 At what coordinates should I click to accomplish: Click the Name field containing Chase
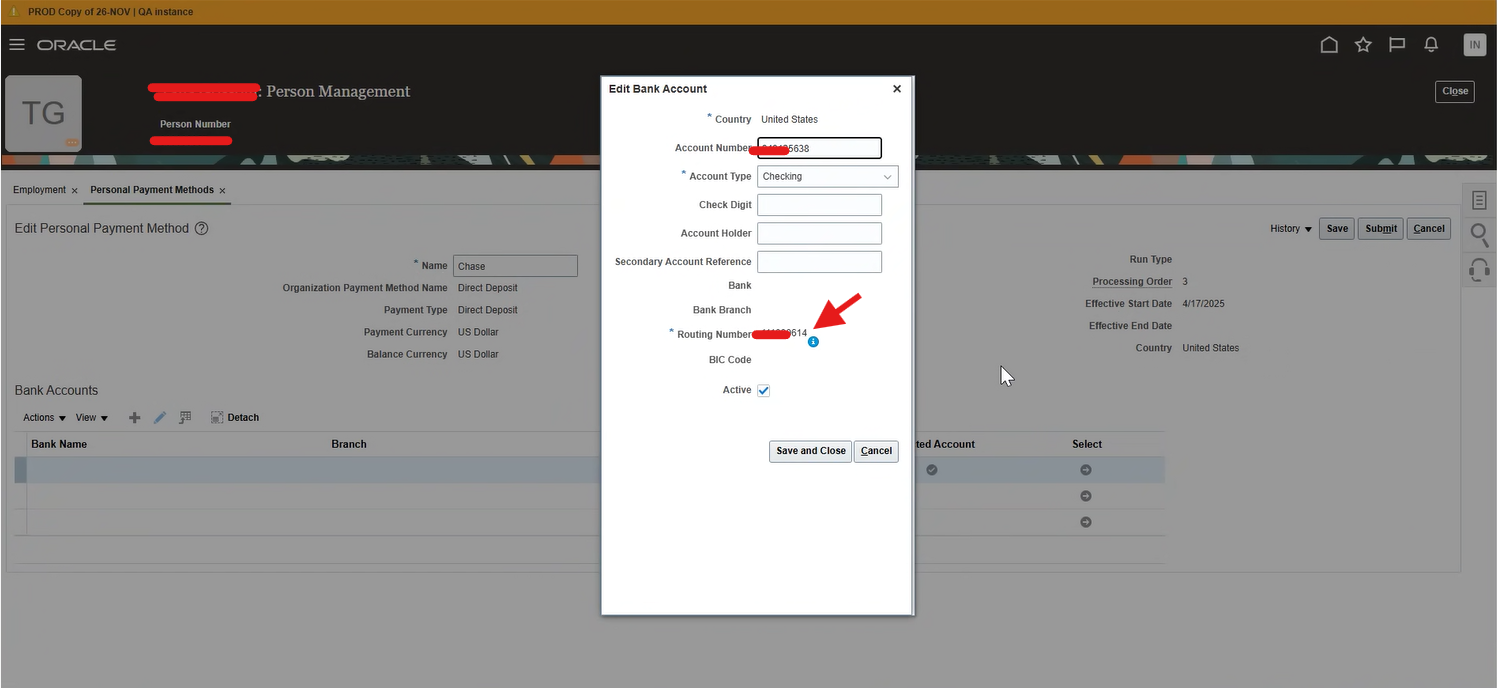click(x=515, y=266)
